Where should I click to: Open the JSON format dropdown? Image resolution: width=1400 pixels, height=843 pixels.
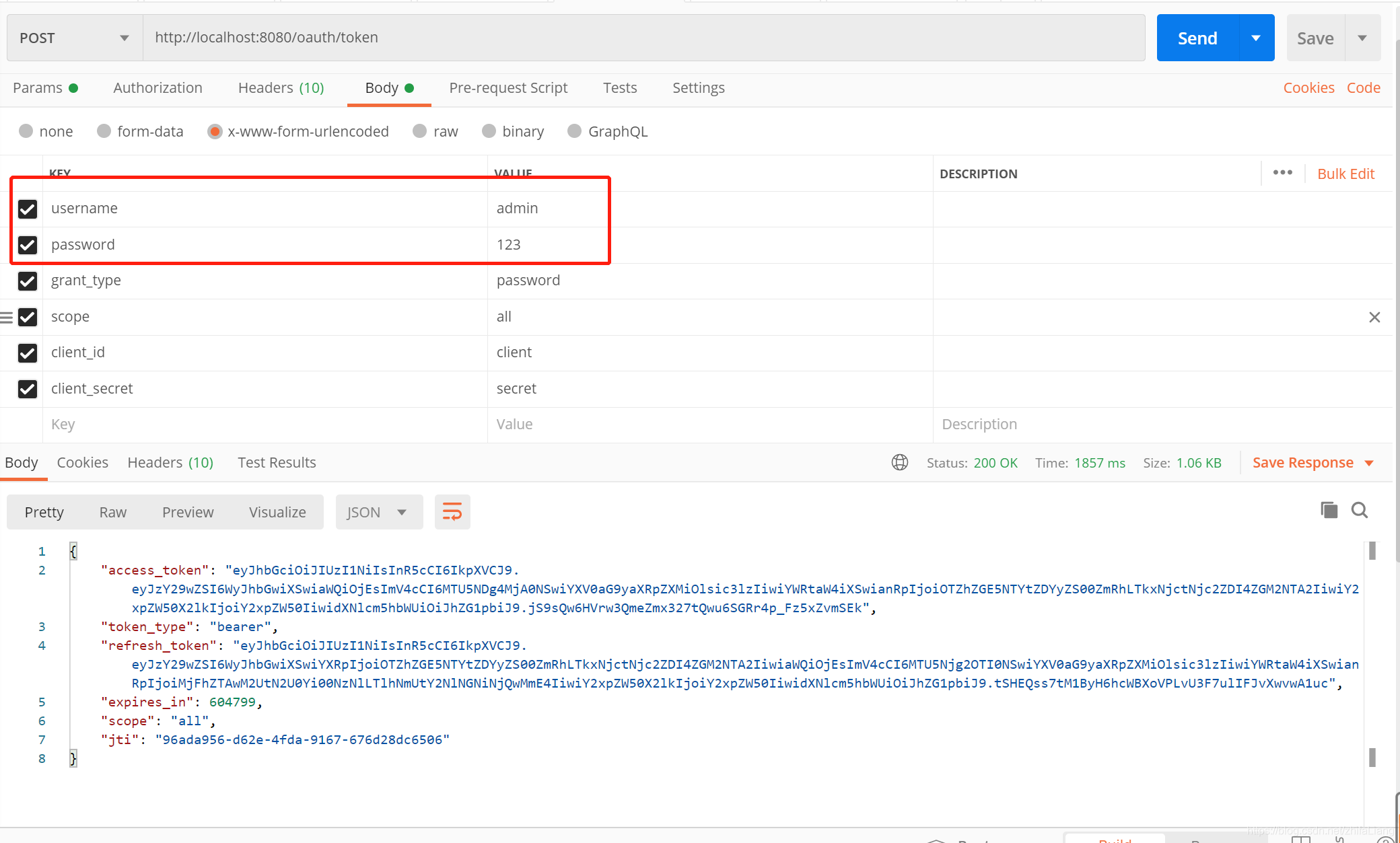click(378, 512)
